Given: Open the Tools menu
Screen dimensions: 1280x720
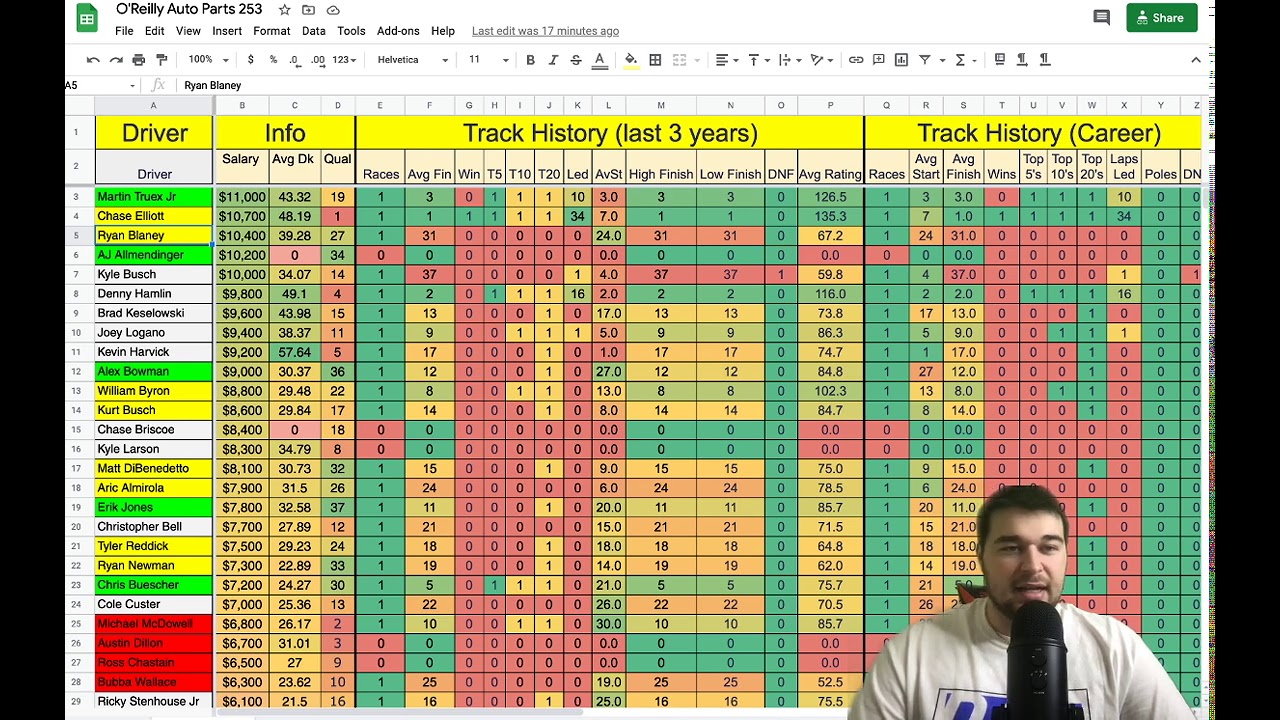Looking at the screenshot, I should [x=351, y=31].
